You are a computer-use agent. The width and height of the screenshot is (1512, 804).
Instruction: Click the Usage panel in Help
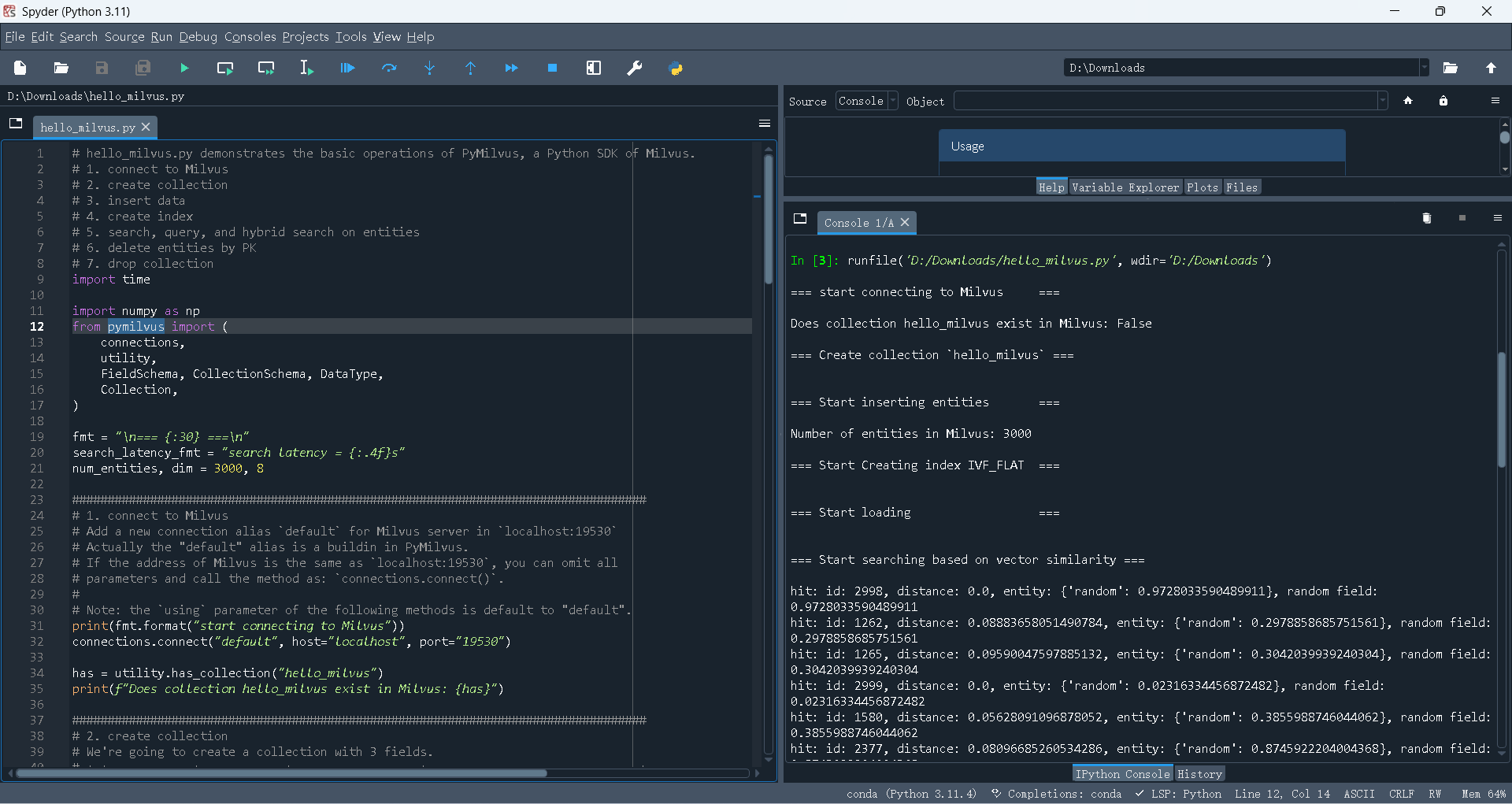(1142, 146)
